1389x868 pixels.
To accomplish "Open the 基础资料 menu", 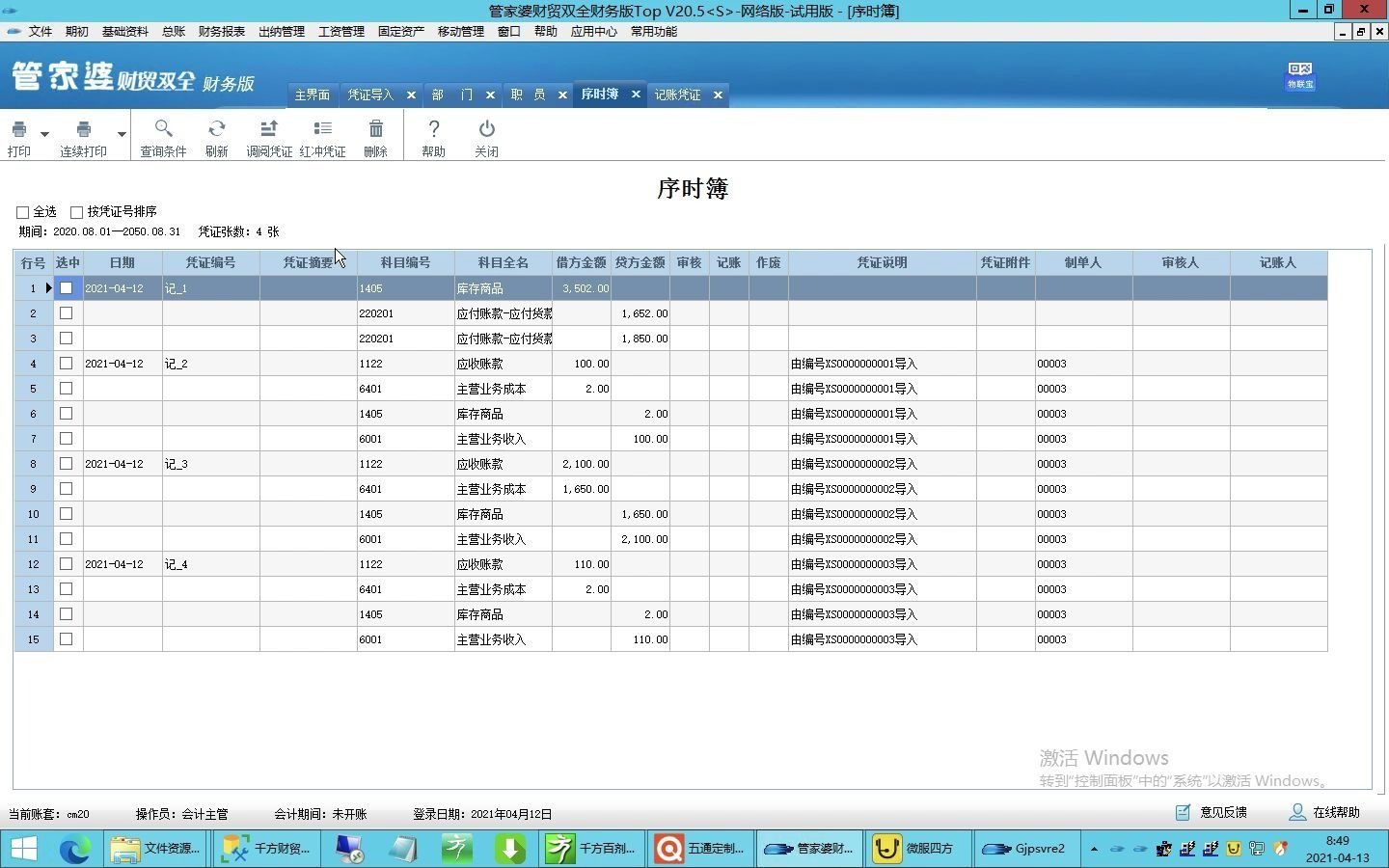I will 125,31.
